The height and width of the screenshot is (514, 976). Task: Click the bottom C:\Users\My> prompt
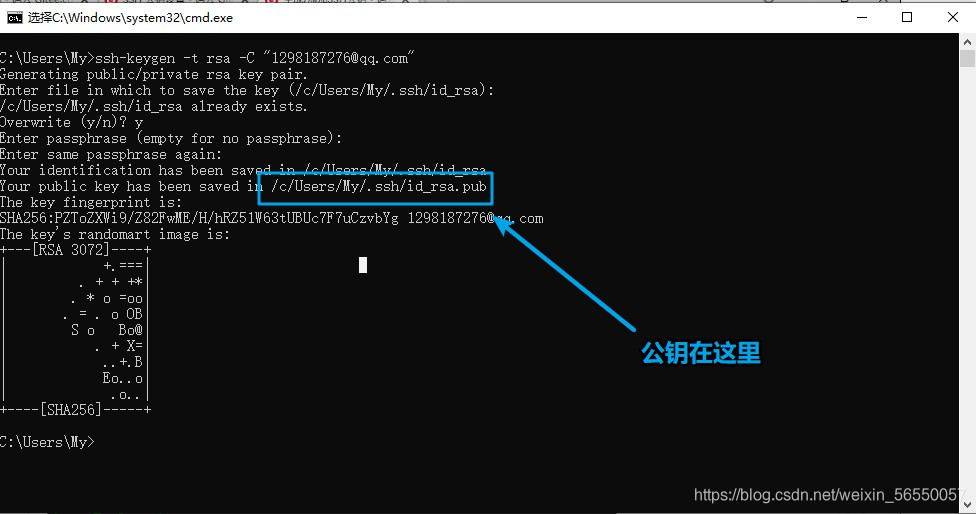[x=47, y=442]
